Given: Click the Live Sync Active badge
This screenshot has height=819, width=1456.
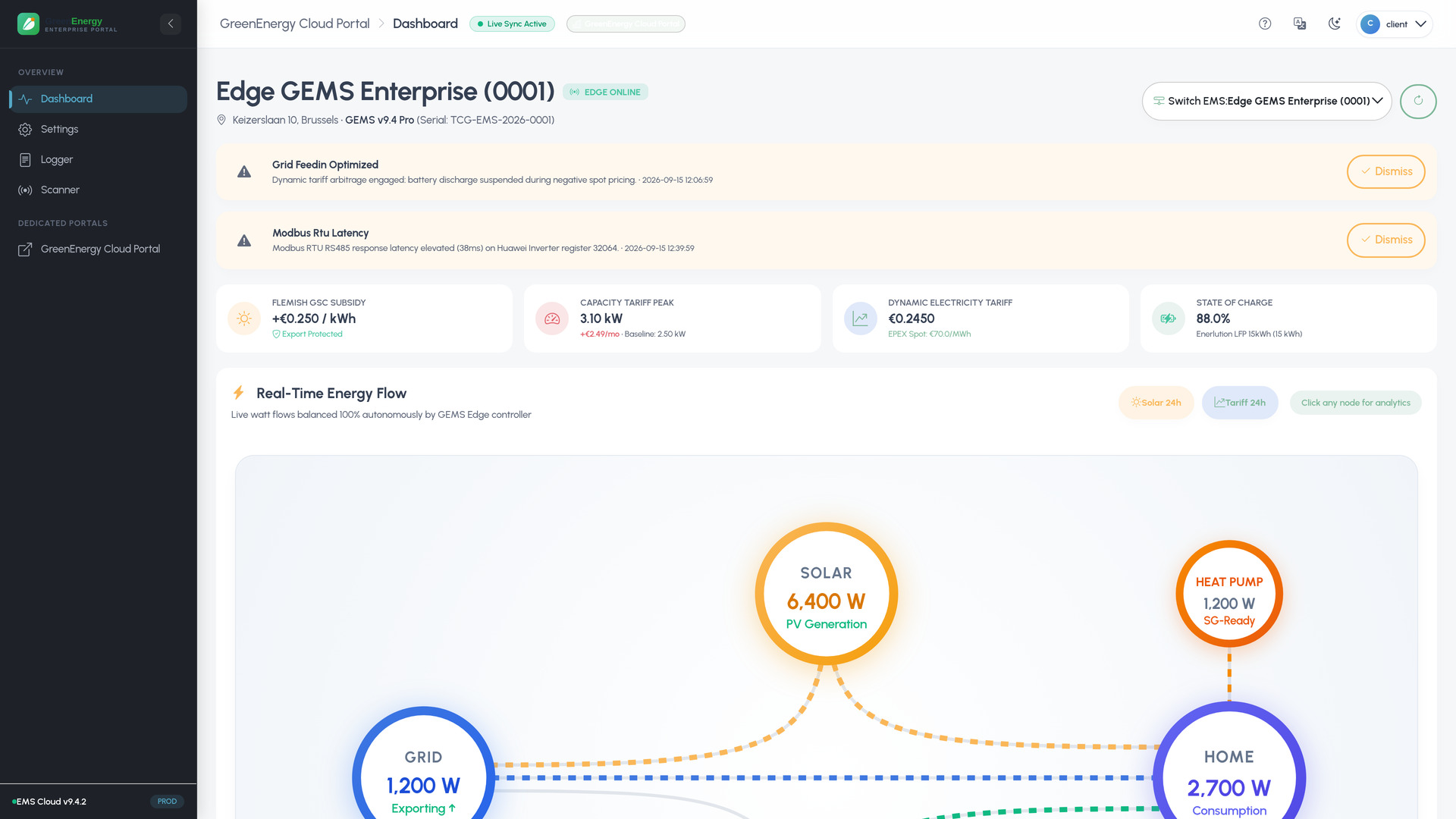Looking at the screenshot, I should (512, 24).
